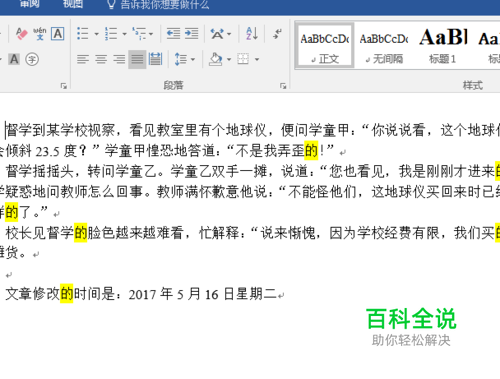Screen dimensions: 500x379
Task: Apply distributed alignment
Action: pyautogui.click(x=155, y=60)
